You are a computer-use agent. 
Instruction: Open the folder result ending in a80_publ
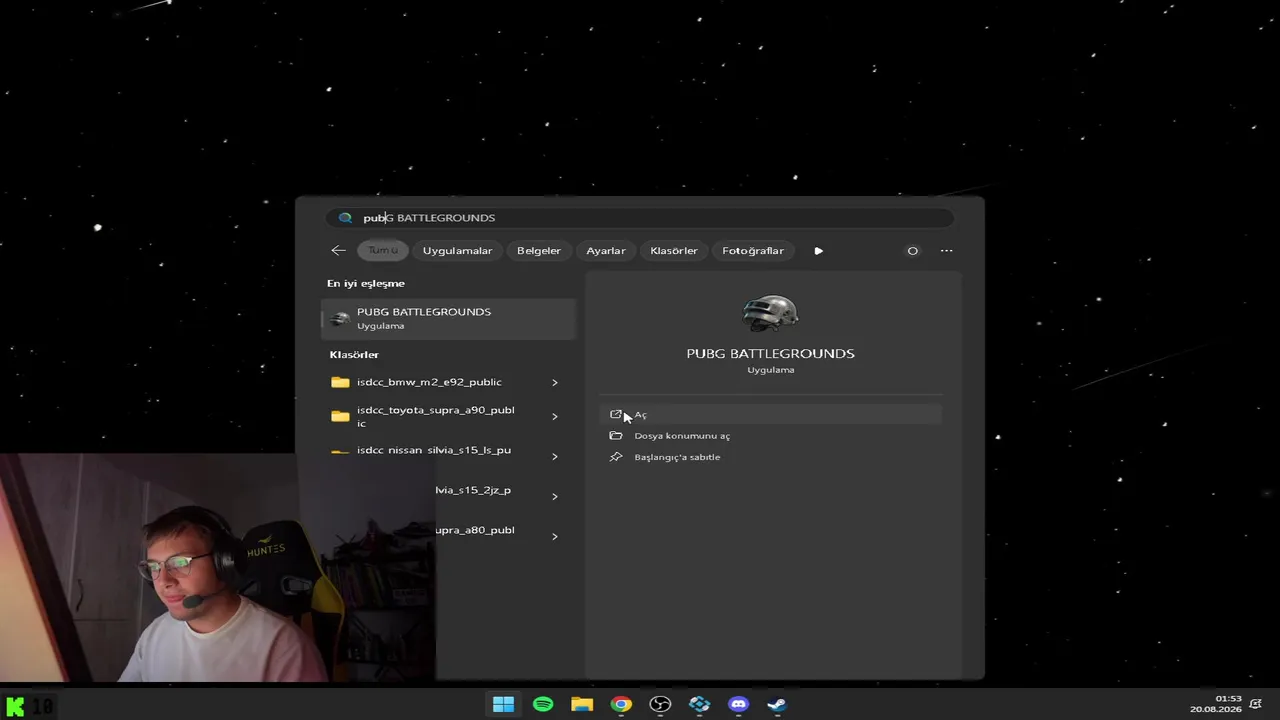tap(475, 530)
